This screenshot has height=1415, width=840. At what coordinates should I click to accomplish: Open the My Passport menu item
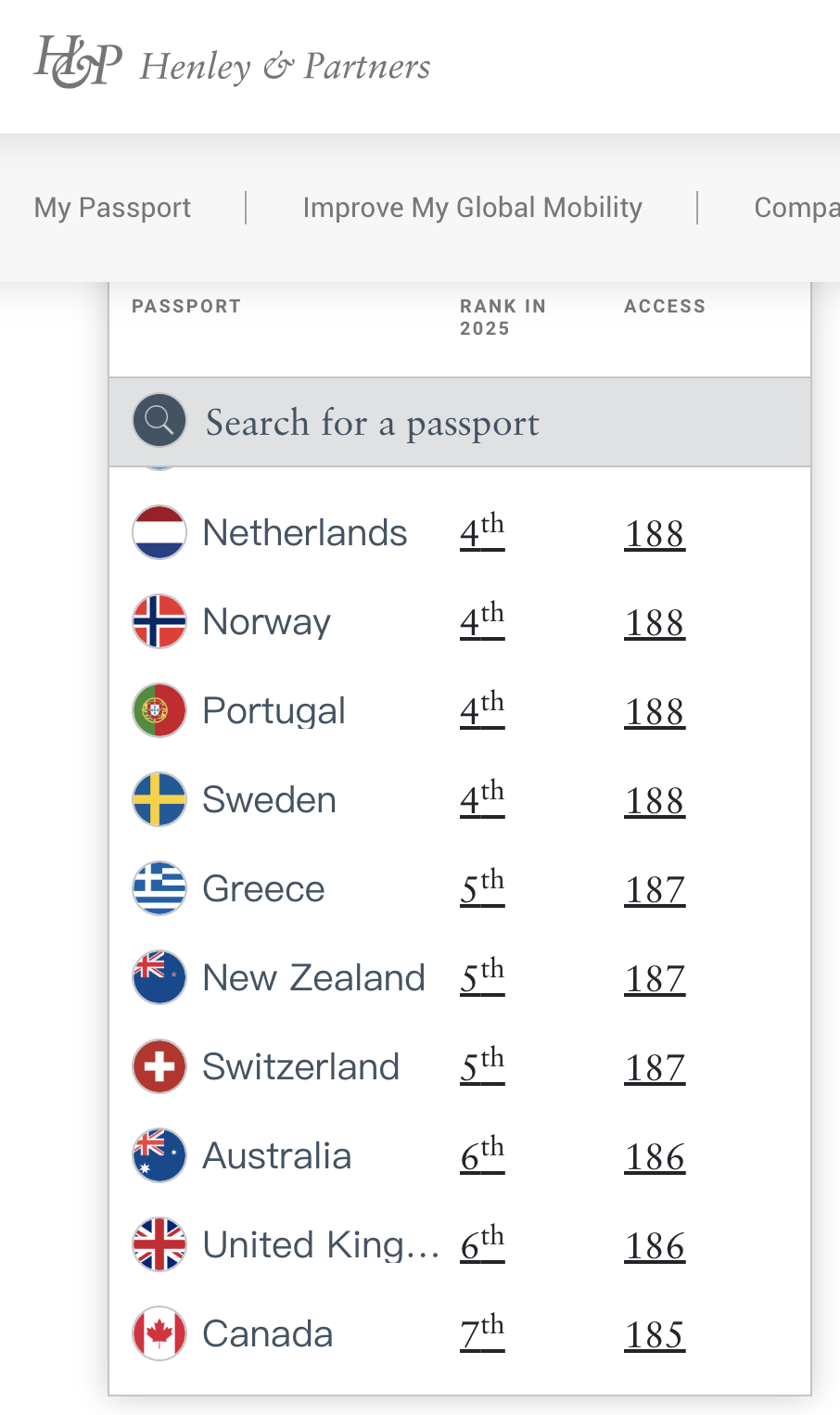point(112,208)
